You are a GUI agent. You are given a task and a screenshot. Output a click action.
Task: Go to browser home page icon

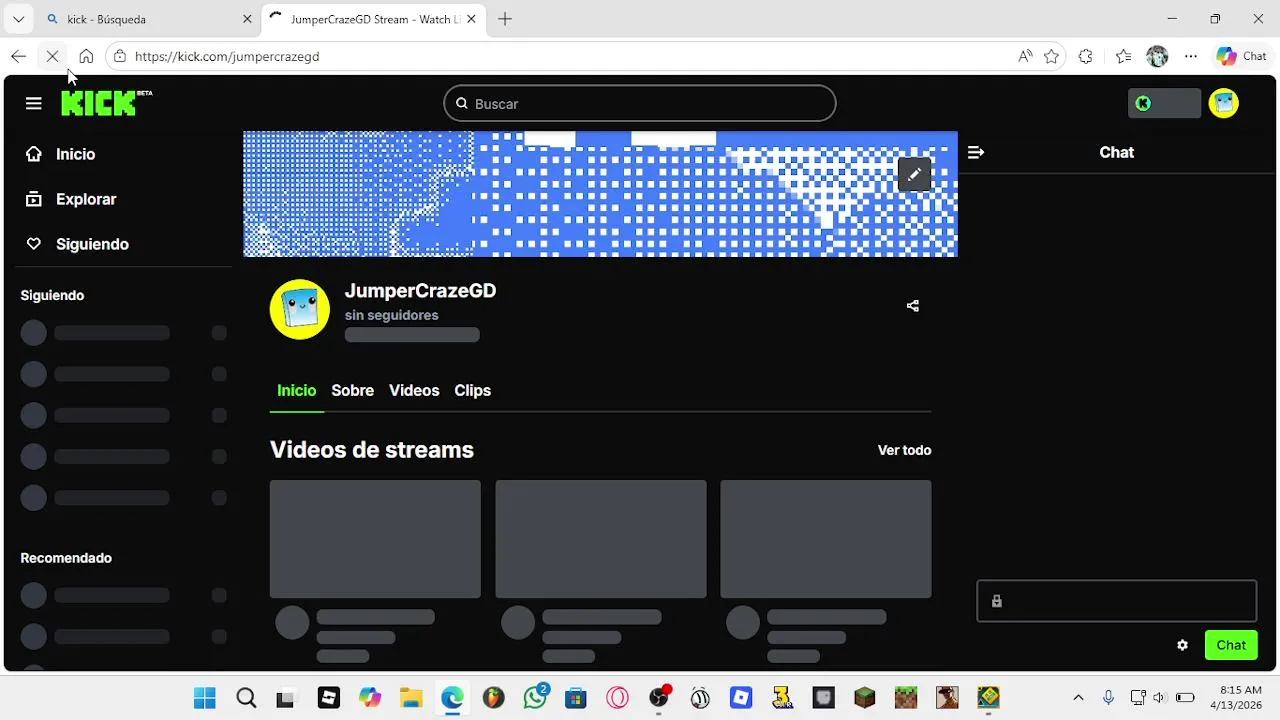(x=86, y=56)
